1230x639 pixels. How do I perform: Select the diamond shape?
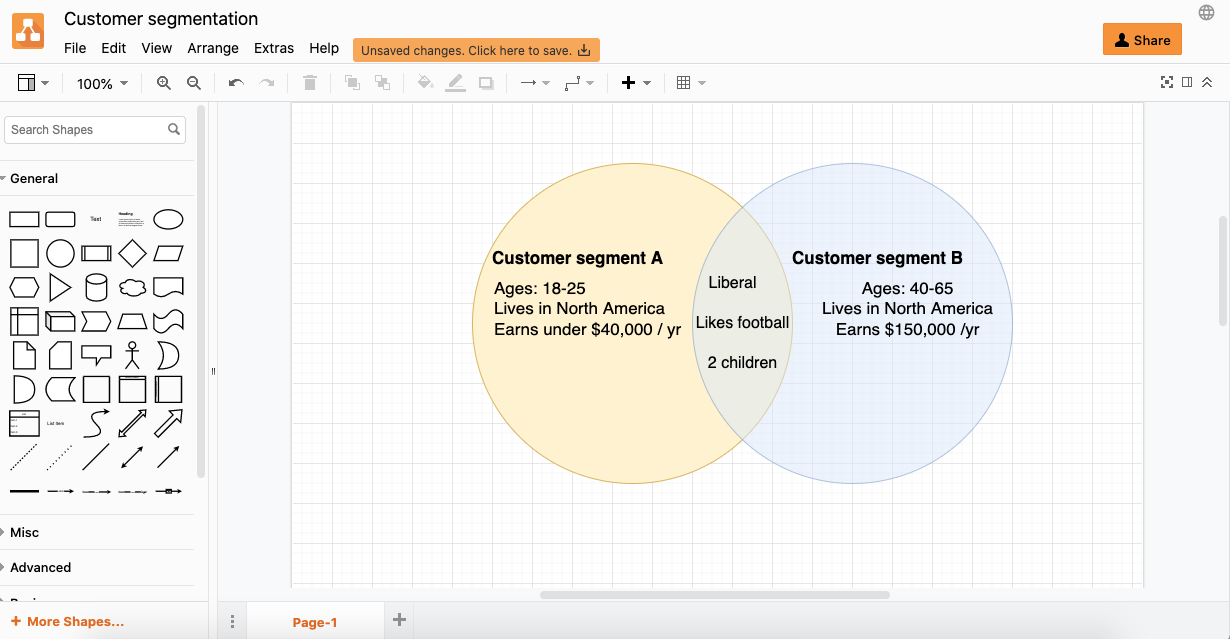tap(132, 253)
